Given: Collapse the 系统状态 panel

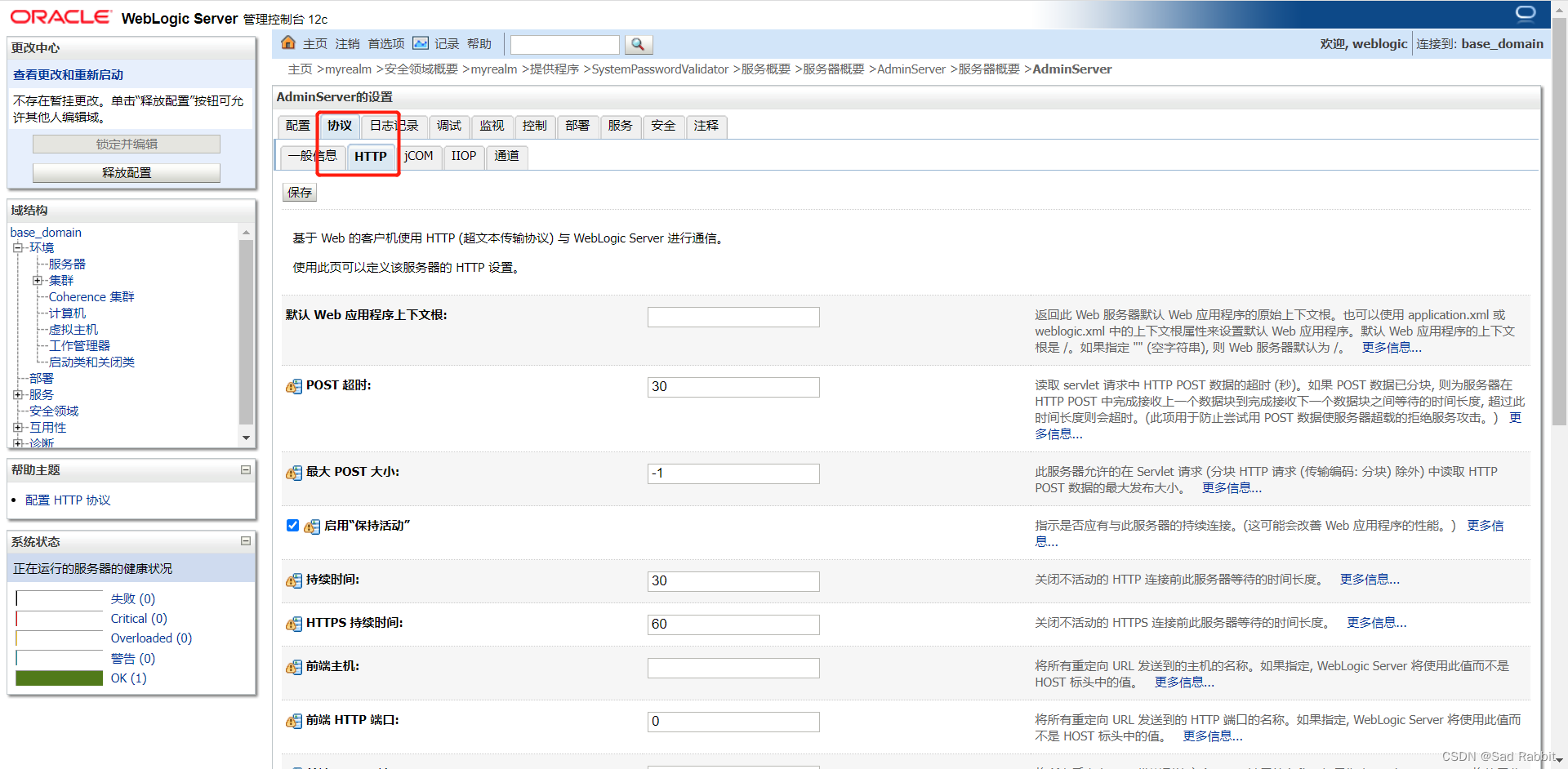Looking at the screenshot, I should [x=244, y=541].
